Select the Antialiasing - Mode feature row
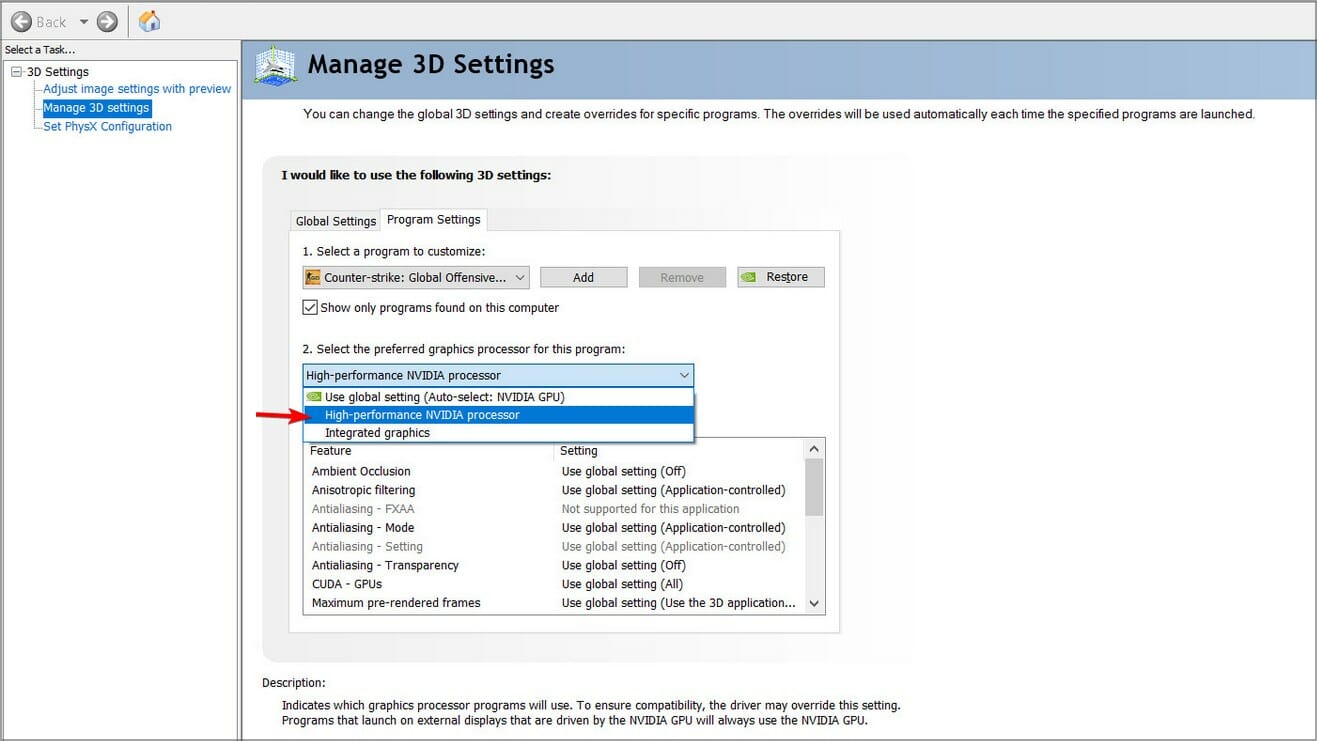This screenshot has height=741, width=1317. point(554,528)
